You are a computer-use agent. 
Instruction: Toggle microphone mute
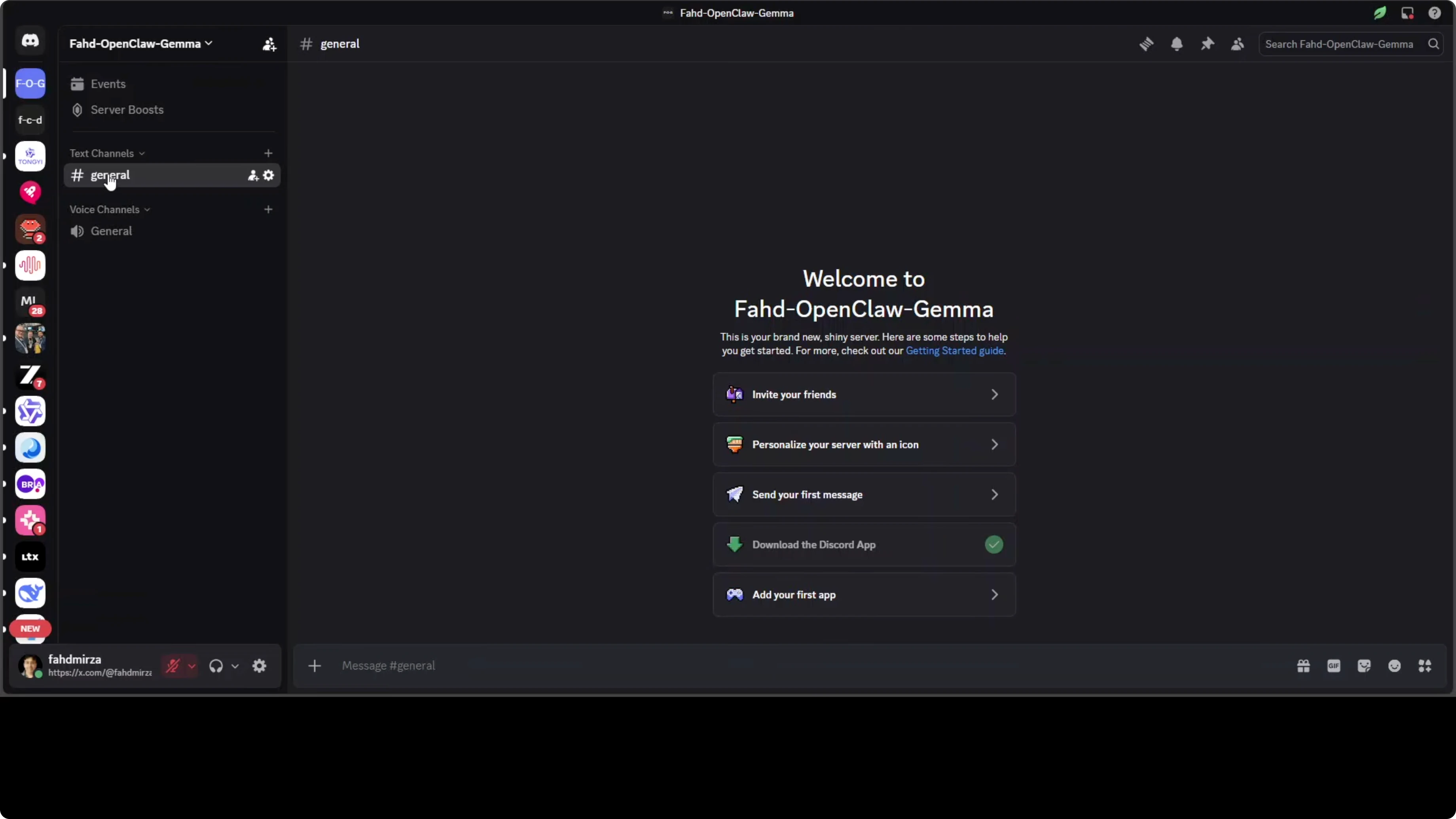pos(173,666)
